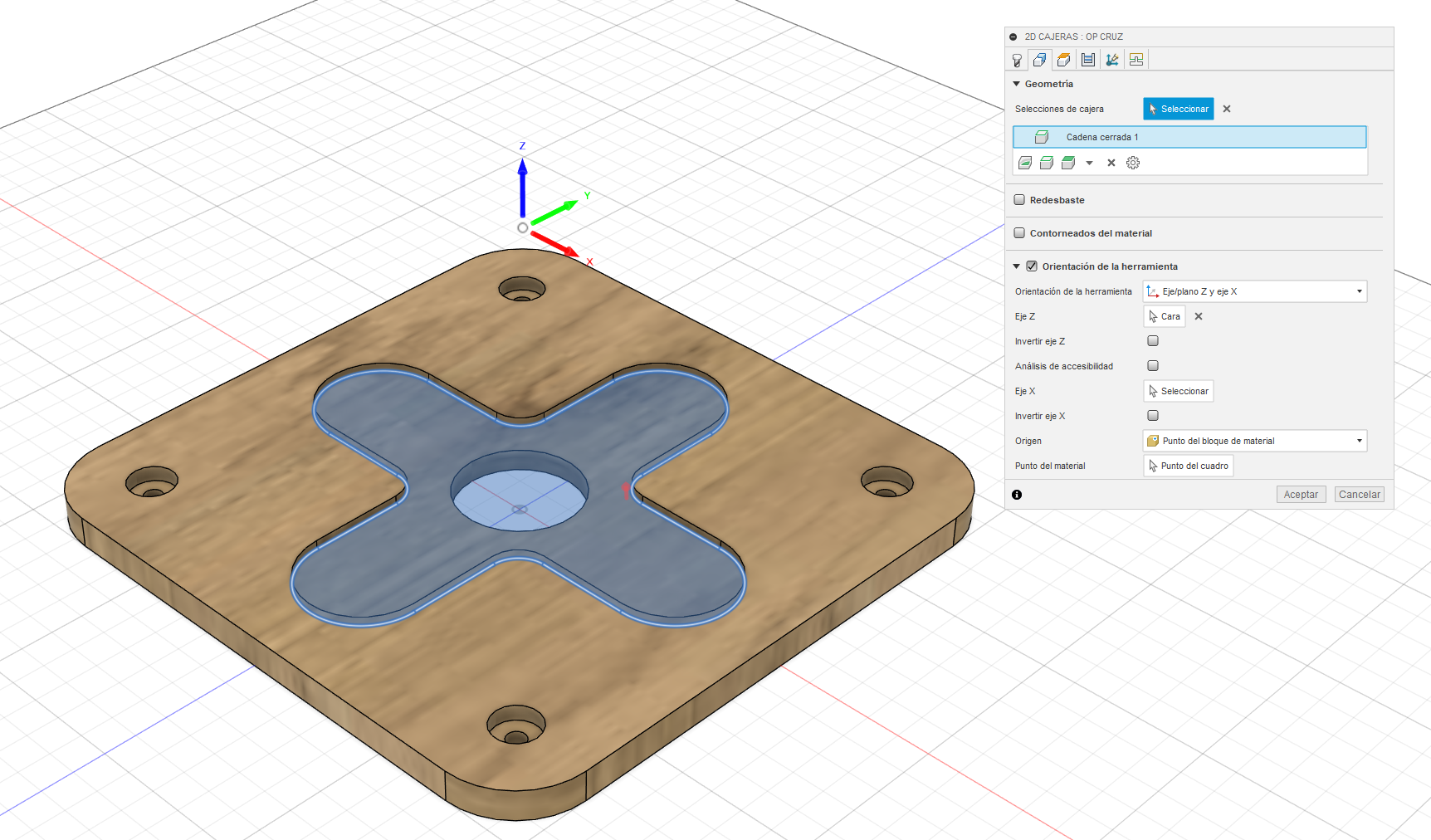Click the cube icon in Cadena cerrada row
The image size is (1431, 840).
tap(1042, 137)
